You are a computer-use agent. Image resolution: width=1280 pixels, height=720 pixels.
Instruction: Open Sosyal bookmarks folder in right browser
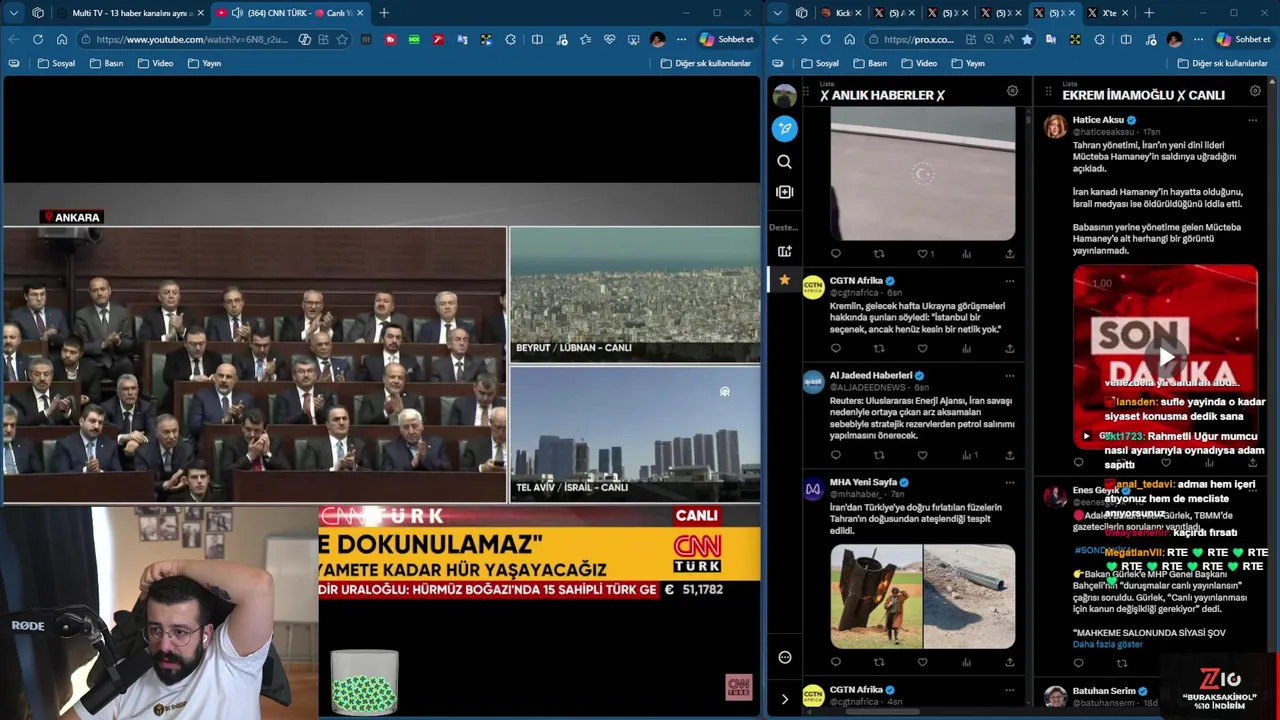pyautogui.click(x=820, y=63)
